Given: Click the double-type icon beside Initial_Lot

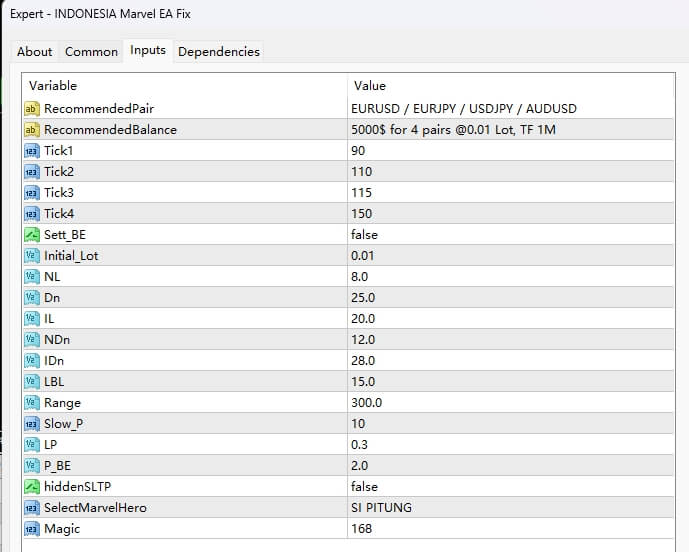Looking at the screenshot, I should coord(31,255).
